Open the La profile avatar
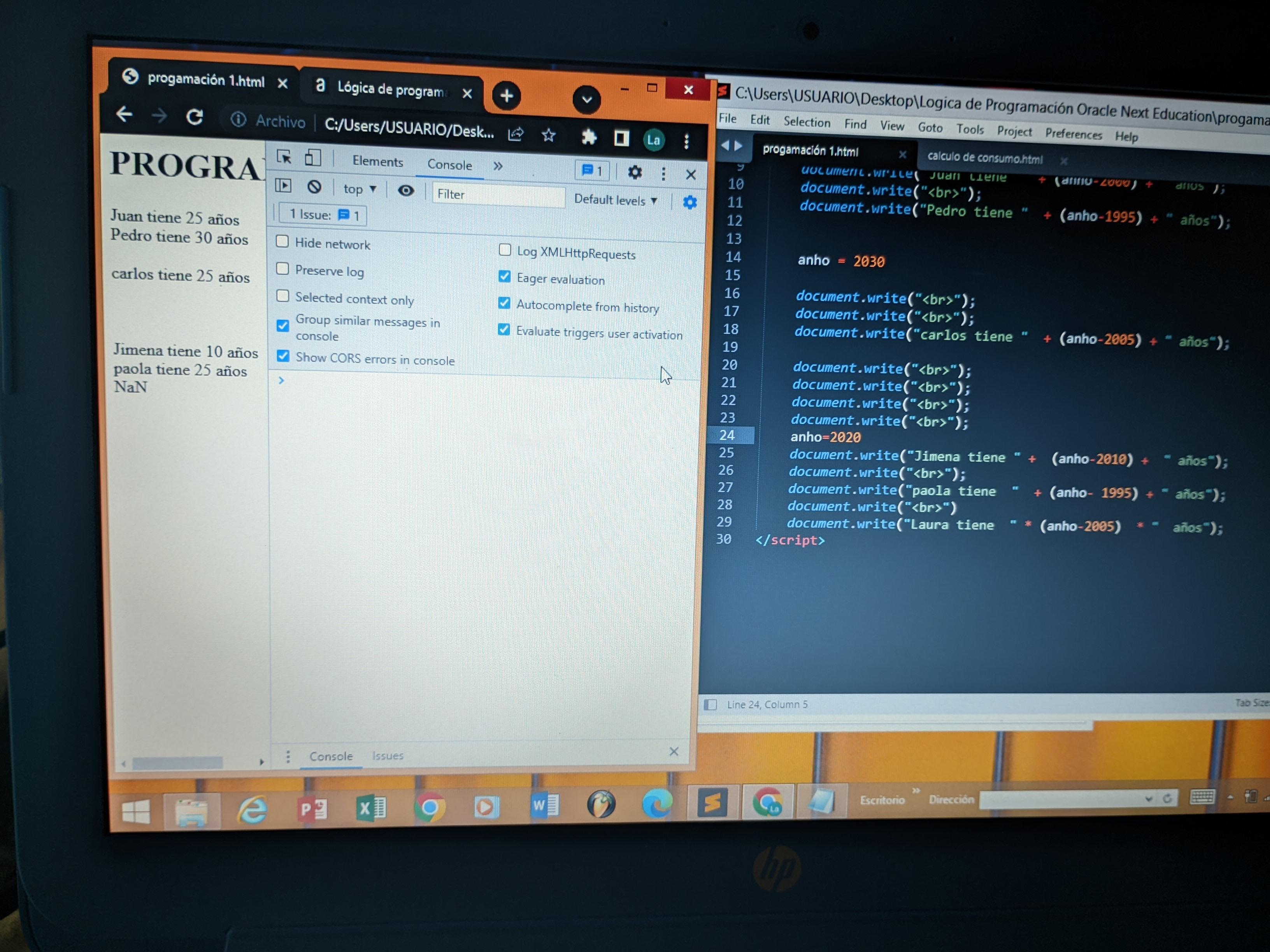Viewport: 1270px width, 952px height. 653,140
